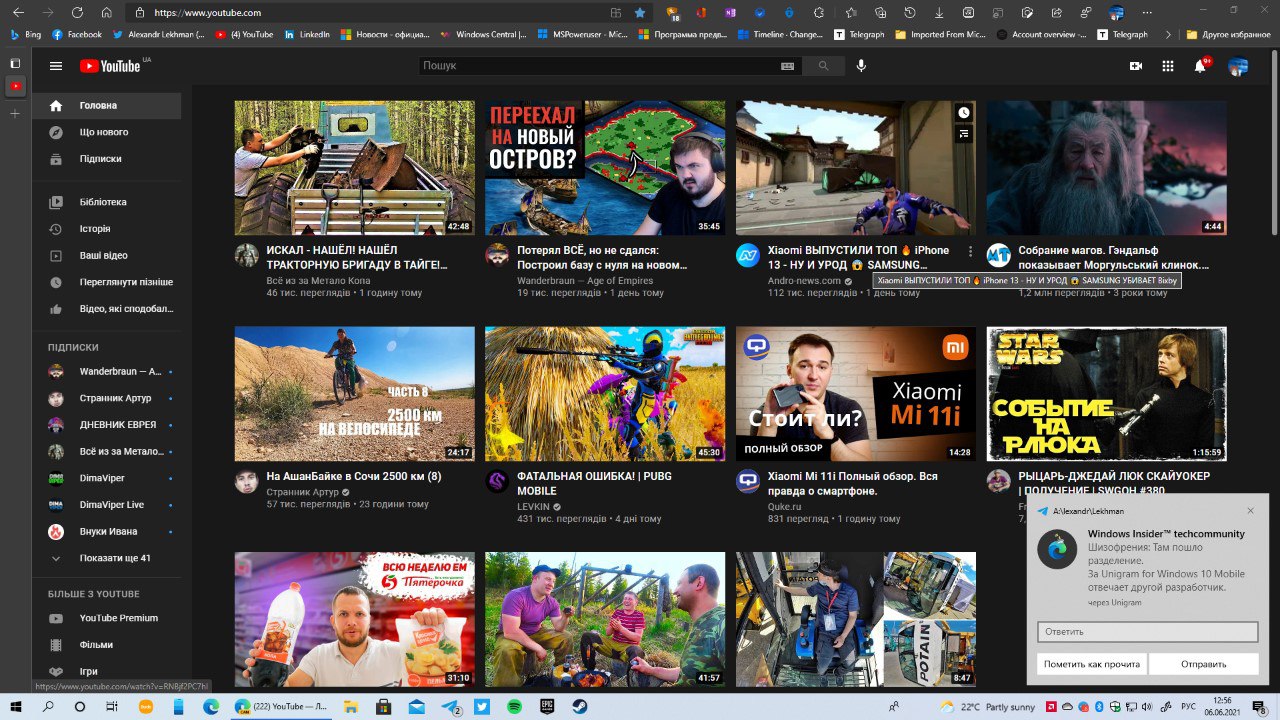Open Windows Central bookmark
This screenshot has width=1280, height=720.
point(484,34)
